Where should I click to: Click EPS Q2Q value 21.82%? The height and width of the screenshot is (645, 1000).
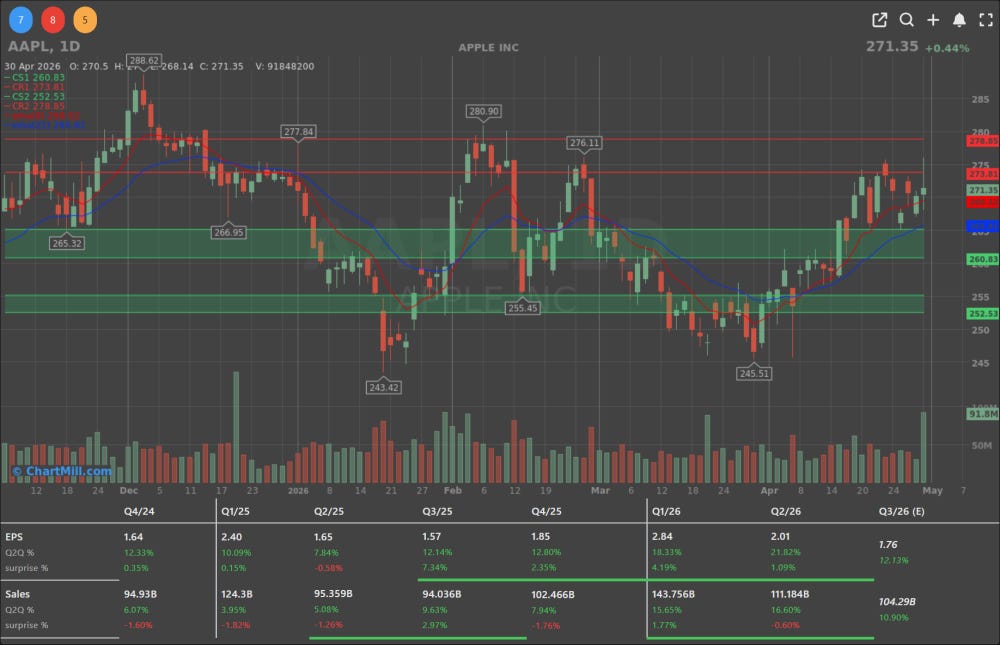(785, 552)
